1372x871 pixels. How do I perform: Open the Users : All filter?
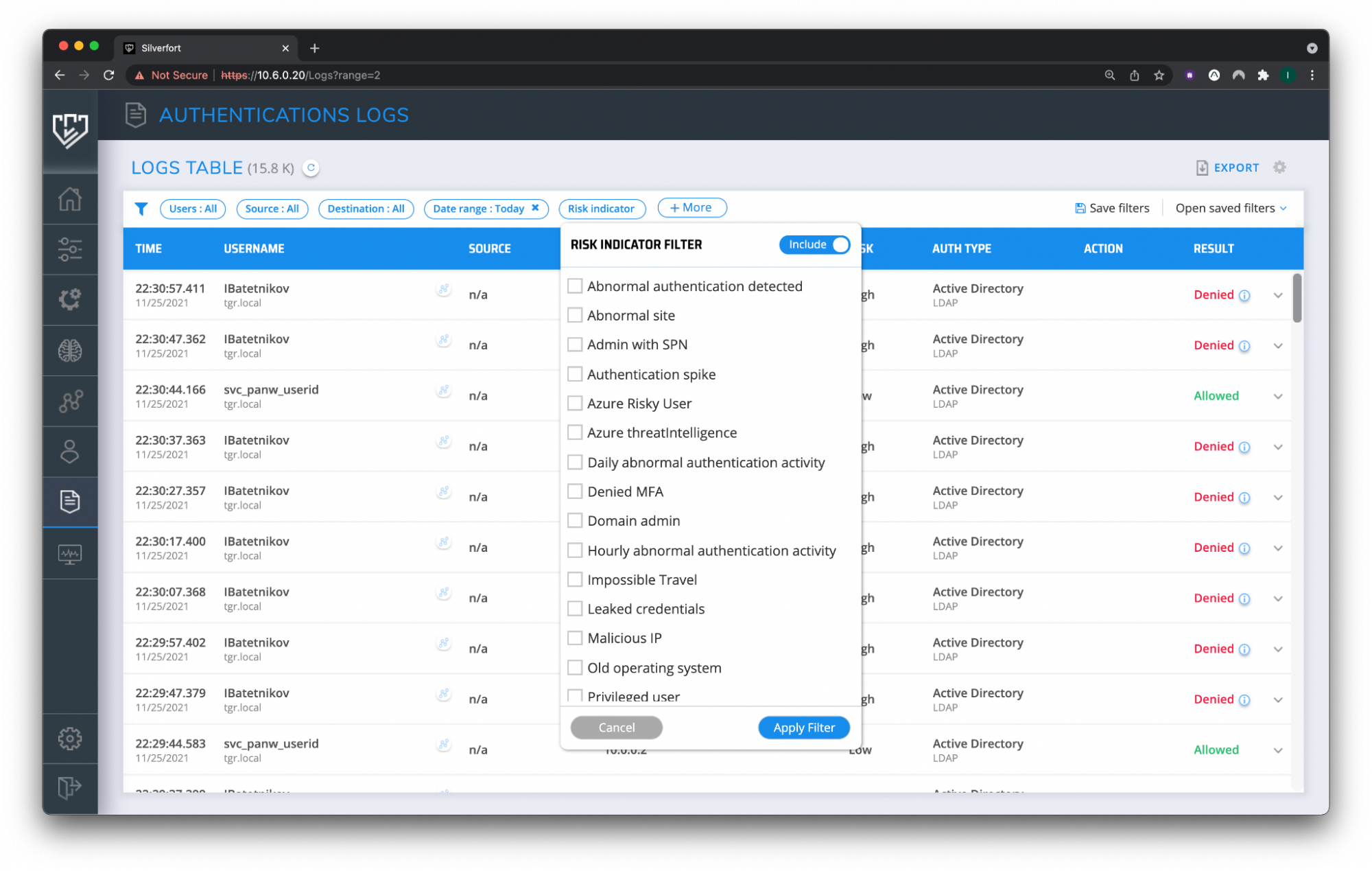tap(193, 209)
